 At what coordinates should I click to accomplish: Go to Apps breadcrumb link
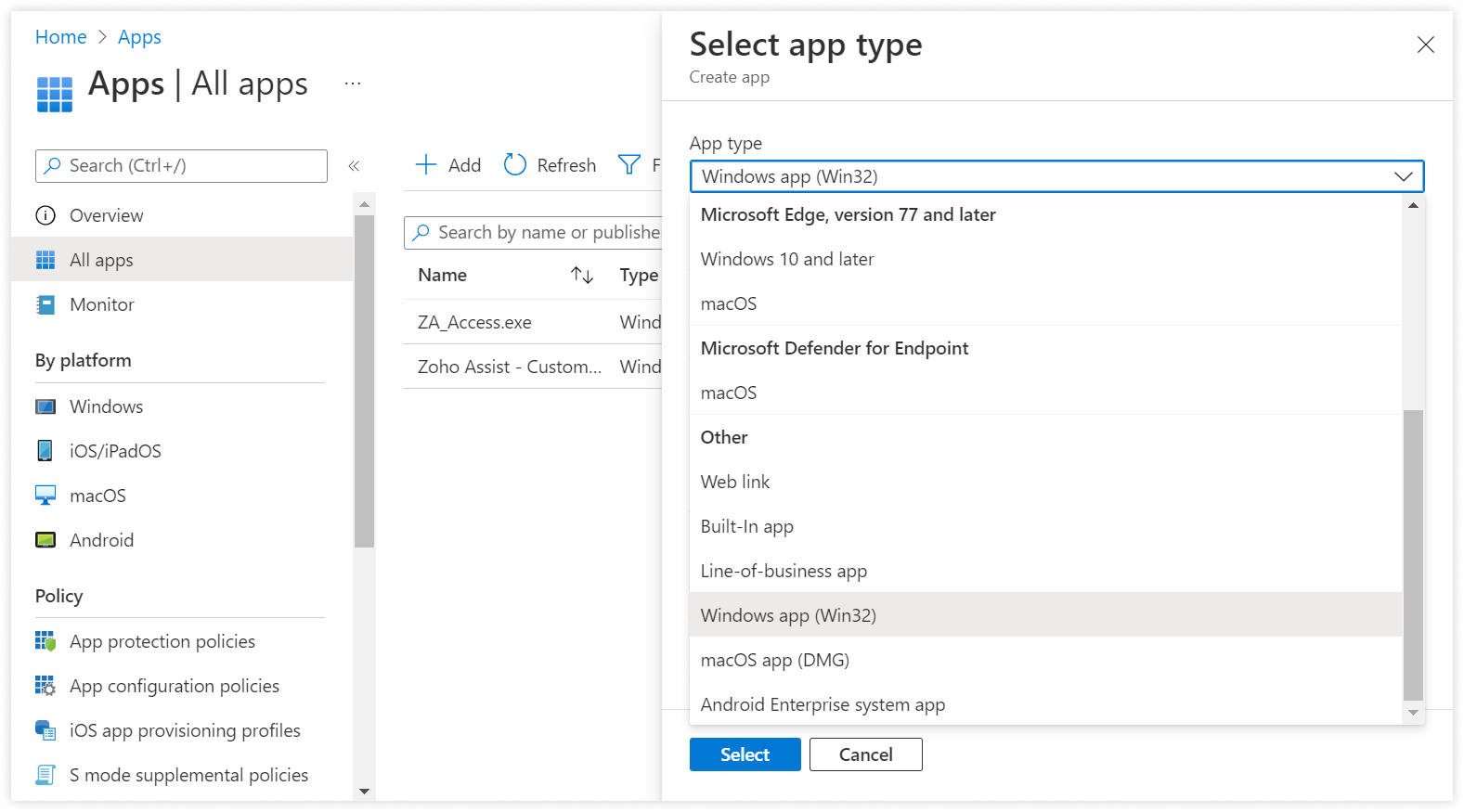139,37
